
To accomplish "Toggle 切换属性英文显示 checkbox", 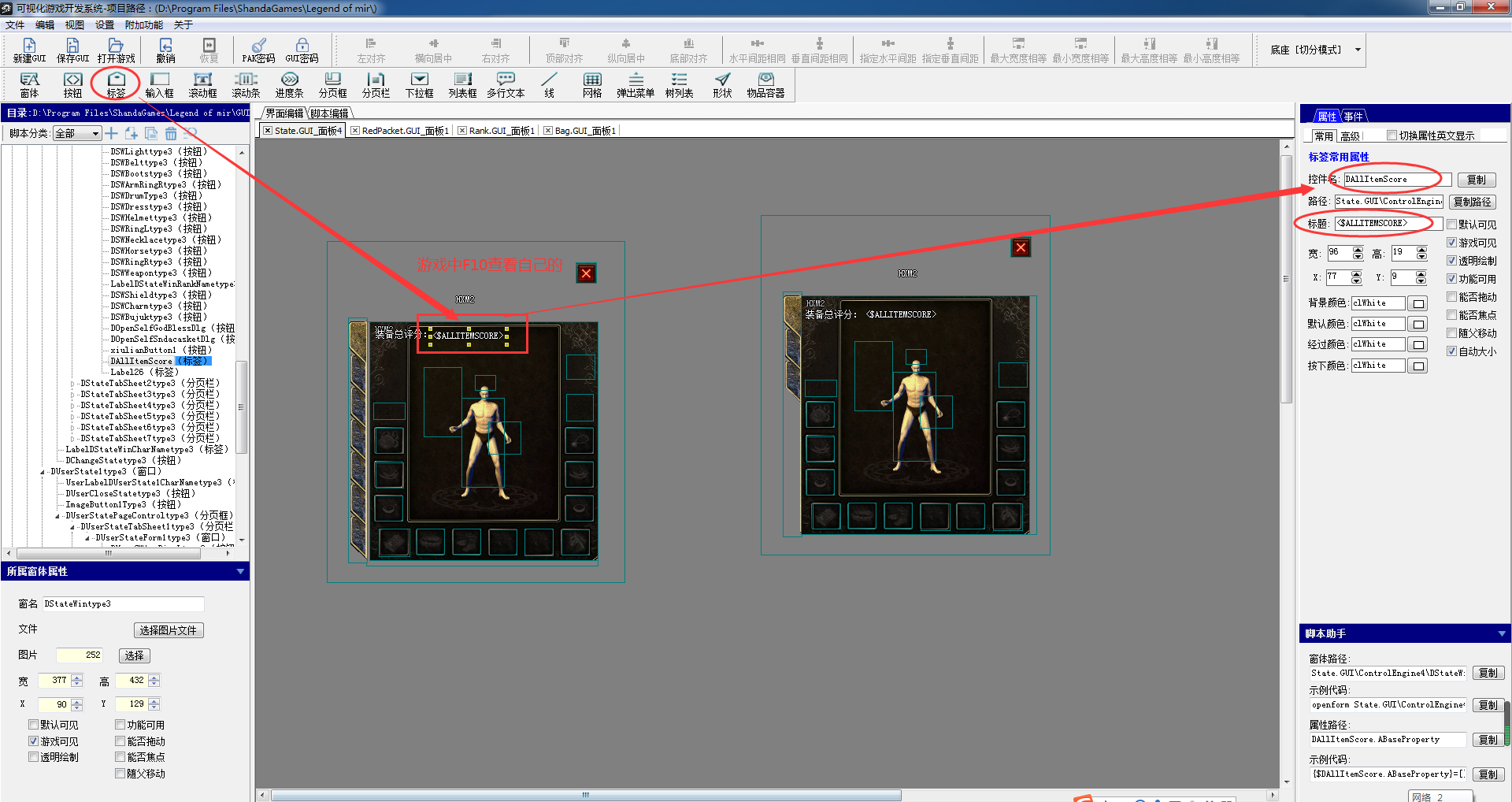I will point(1392,136).
